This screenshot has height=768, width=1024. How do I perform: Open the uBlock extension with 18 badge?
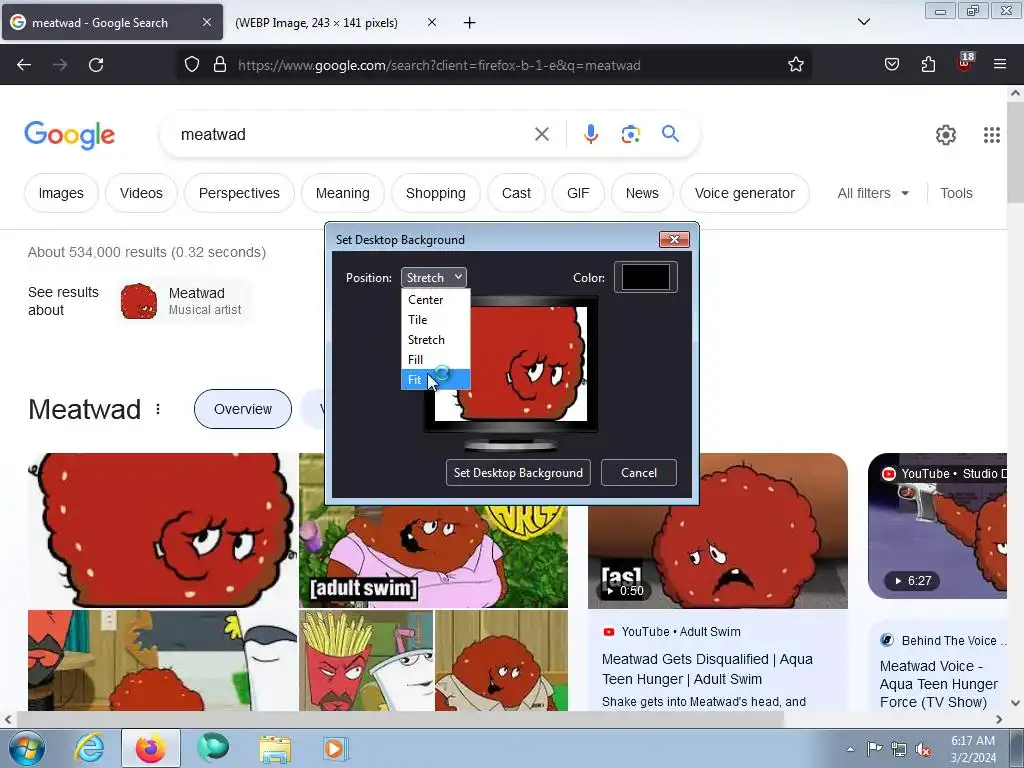[x=965, y=63]
